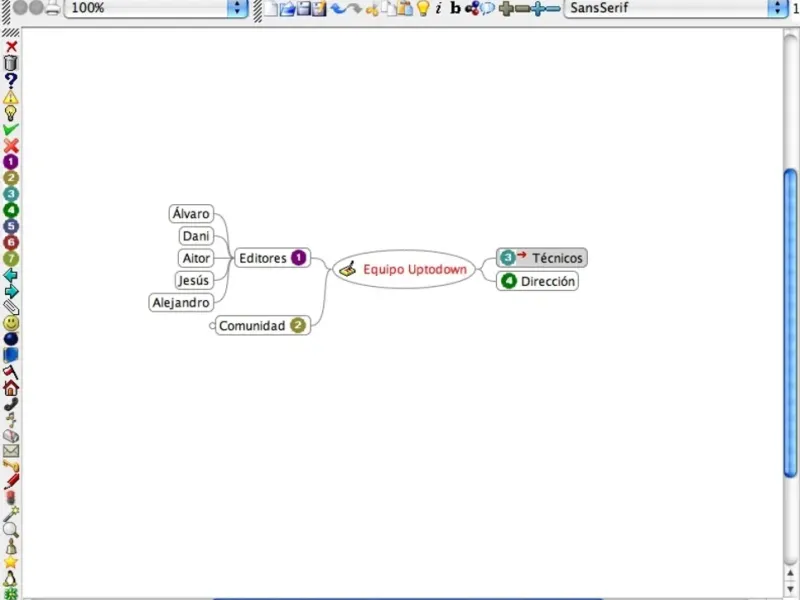Click the printer icon in toolbar
800x600 pixels.
point(52,8)
